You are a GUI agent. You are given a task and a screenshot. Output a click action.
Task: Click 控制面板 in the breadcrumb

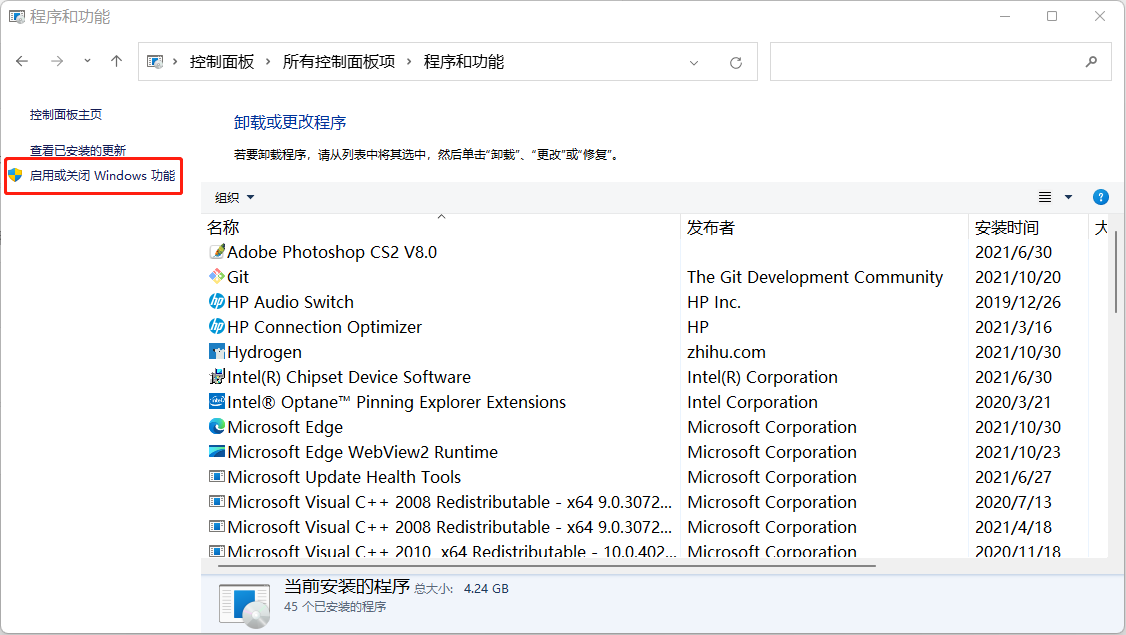[x=222, y=62]
